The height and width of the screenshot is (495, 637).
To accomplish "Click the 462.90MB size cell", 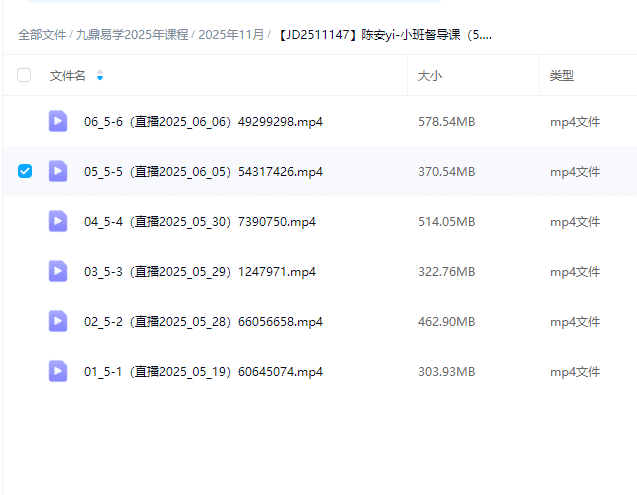I will pyautogui.click(x=446, y=321).
